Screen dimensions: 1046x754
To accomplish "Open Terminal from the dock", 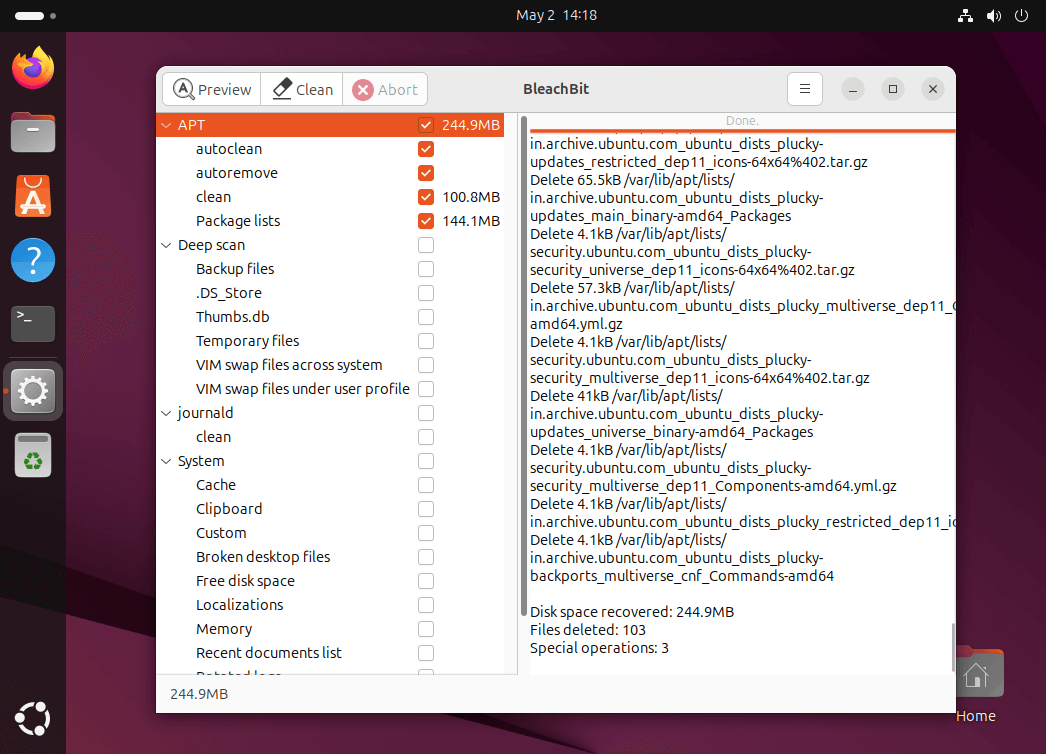I will [x=33, y=324].
